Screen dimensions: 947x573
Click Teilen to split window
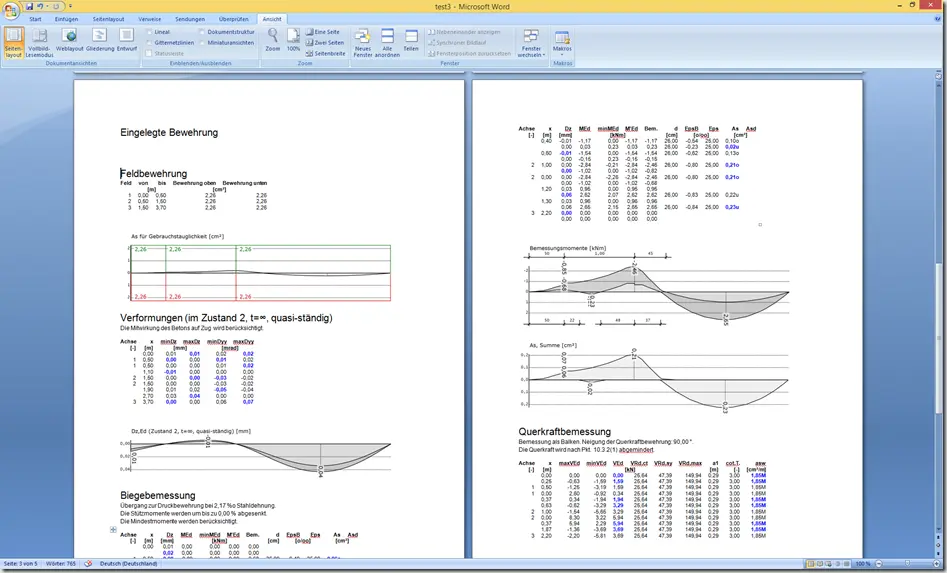(411, 40)
